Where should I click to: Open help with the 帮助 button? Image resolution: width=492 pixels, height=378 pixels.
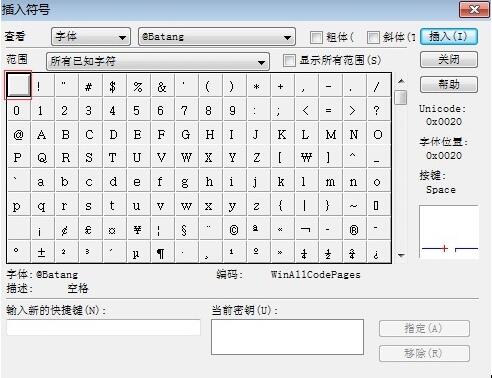pos(449,84)
